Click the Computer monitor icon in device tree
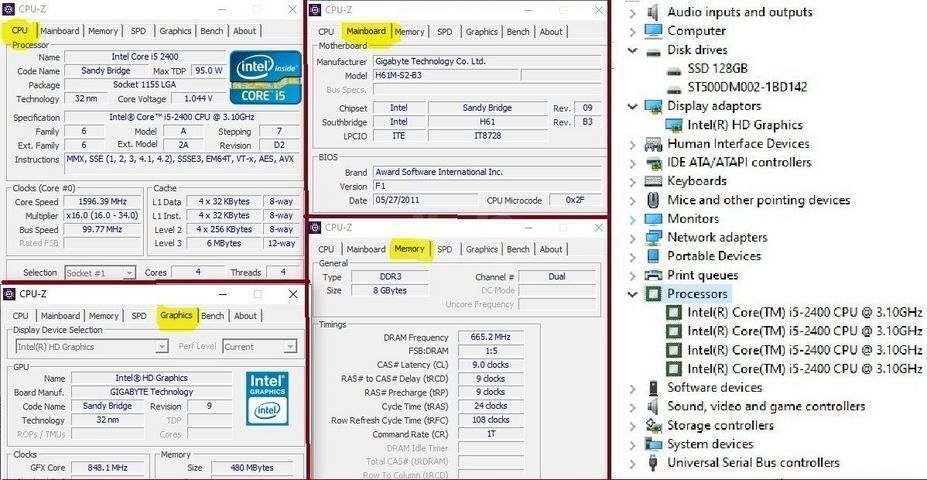 (x=653, y=31)
